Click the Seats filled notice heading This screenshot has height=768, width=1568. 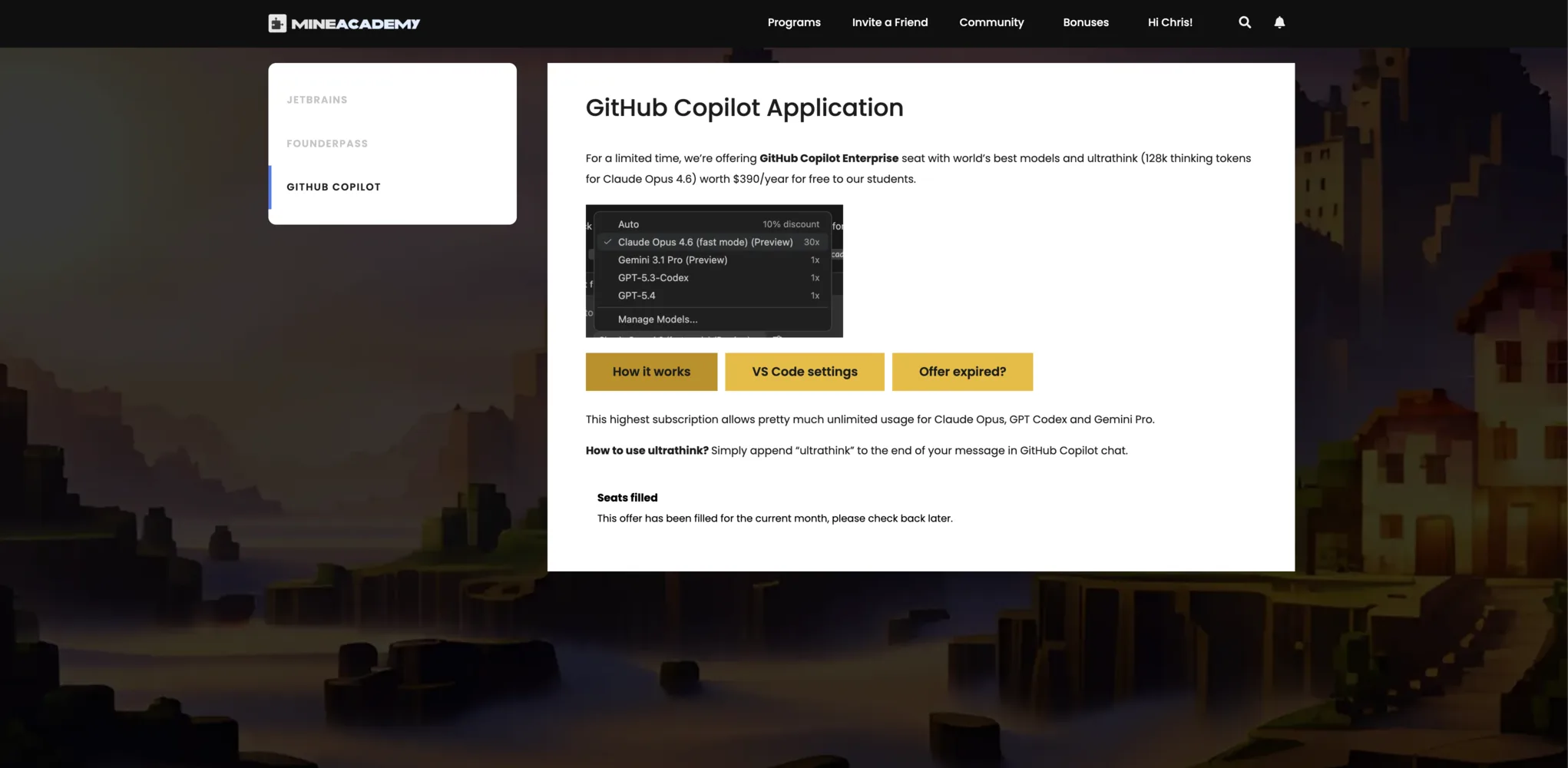tap(627, 498)
